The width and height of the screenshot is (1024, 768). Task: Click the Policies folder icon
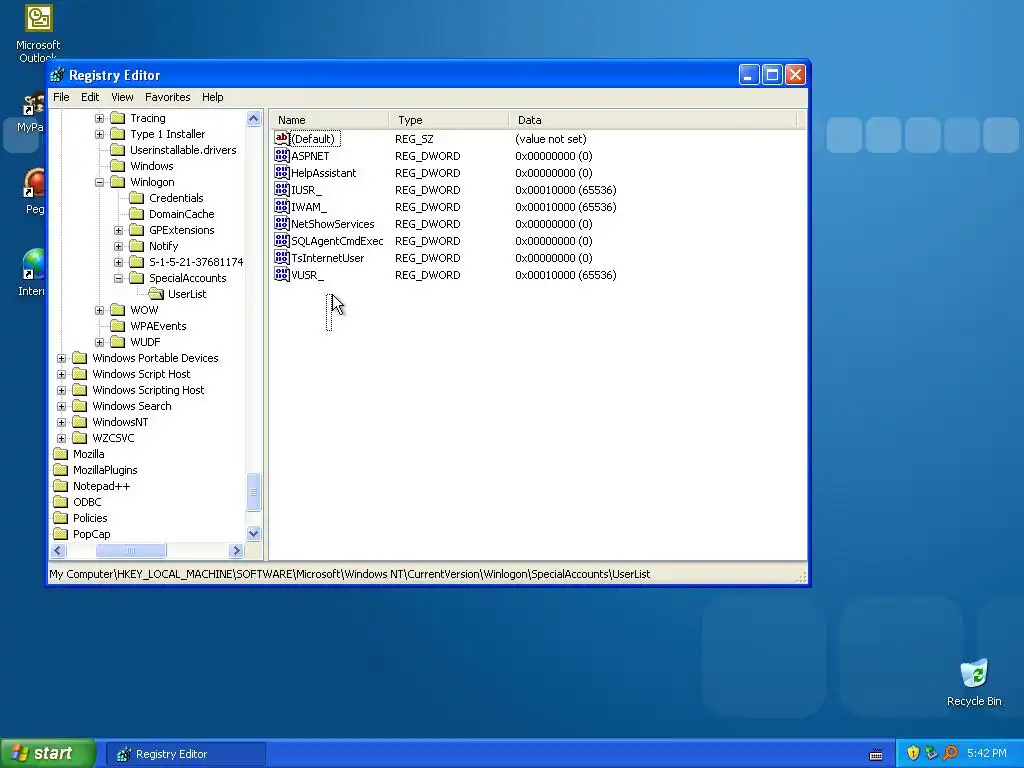(x=61, y=518)
